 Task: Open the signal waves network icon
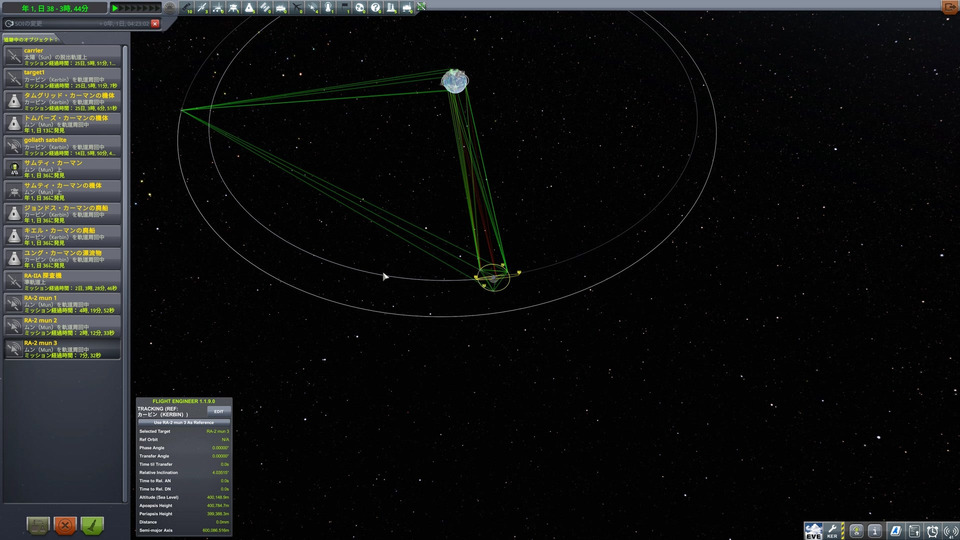950,531
